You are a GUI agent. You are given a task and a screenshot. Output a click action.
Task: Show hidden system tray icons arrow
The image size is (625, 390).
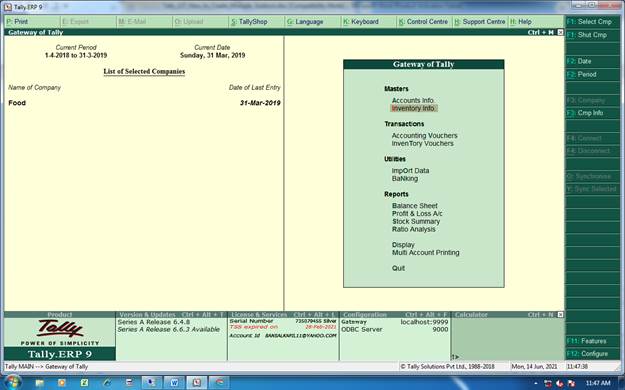click(535, 383)
